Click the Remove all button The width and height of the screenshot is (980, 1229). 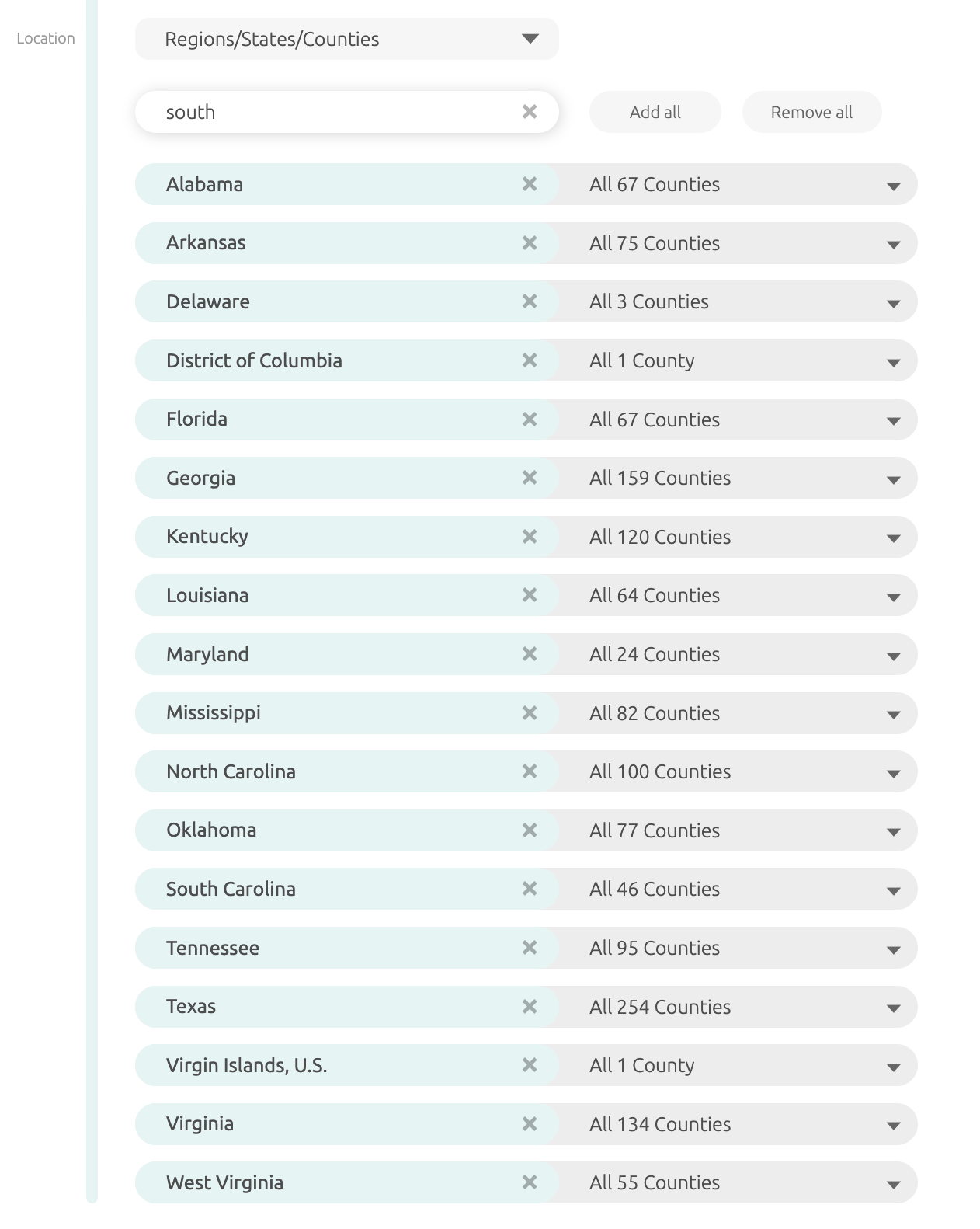811,112
